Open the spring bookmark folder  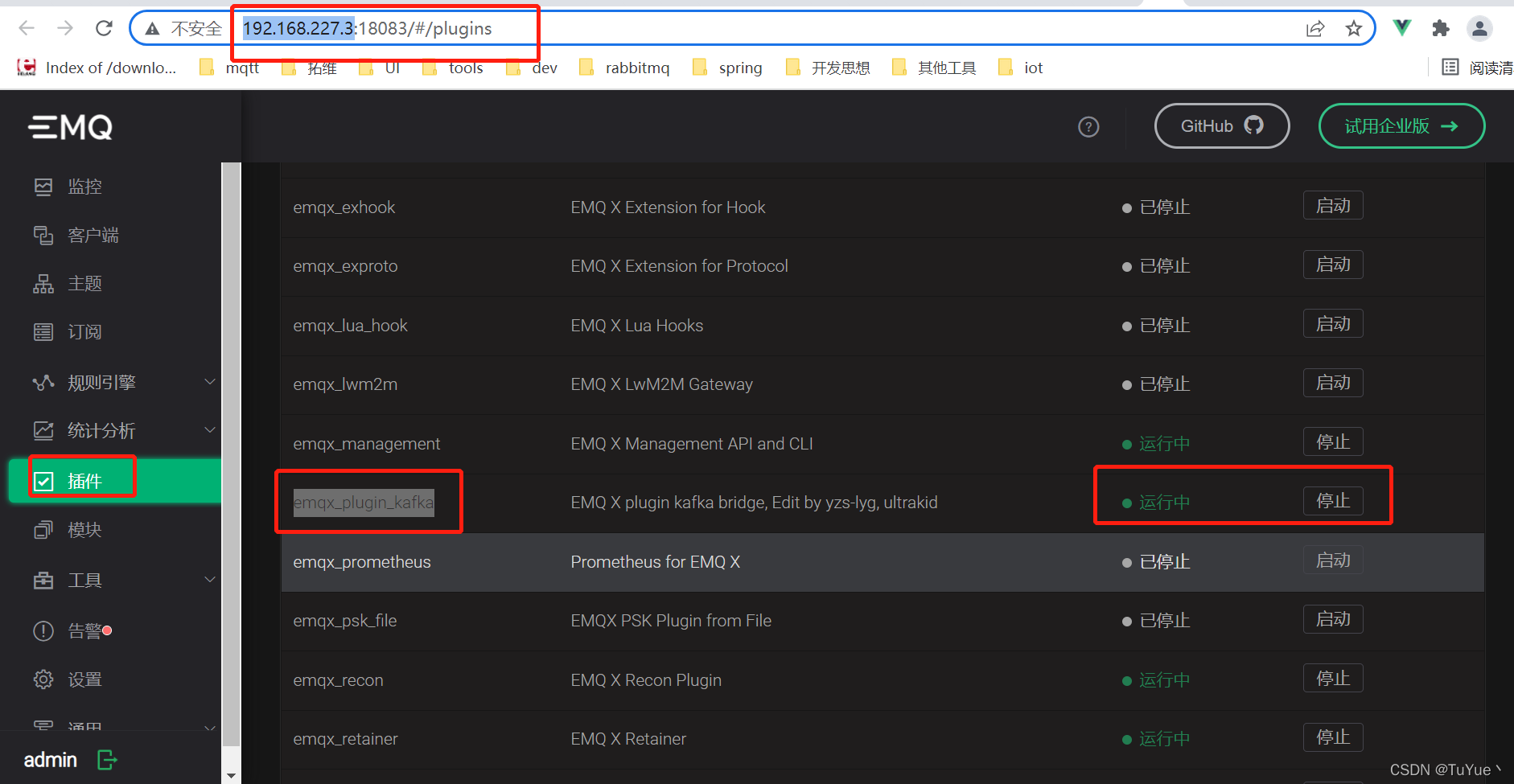point(727,68)
